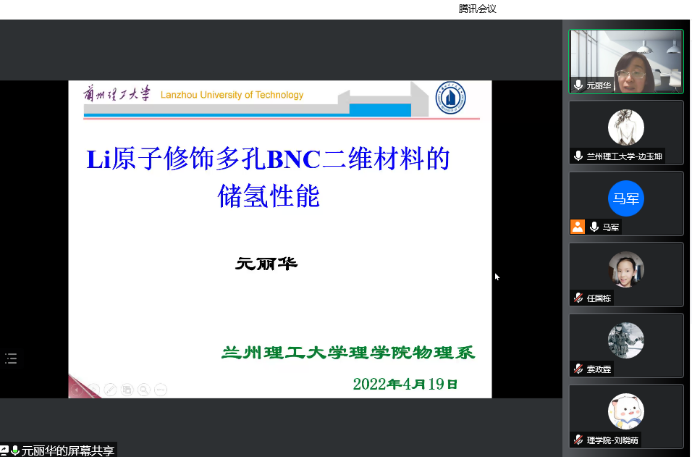Open the see-all-slides grid icon
The image size is (693, 457).
(x=127, y=388)
